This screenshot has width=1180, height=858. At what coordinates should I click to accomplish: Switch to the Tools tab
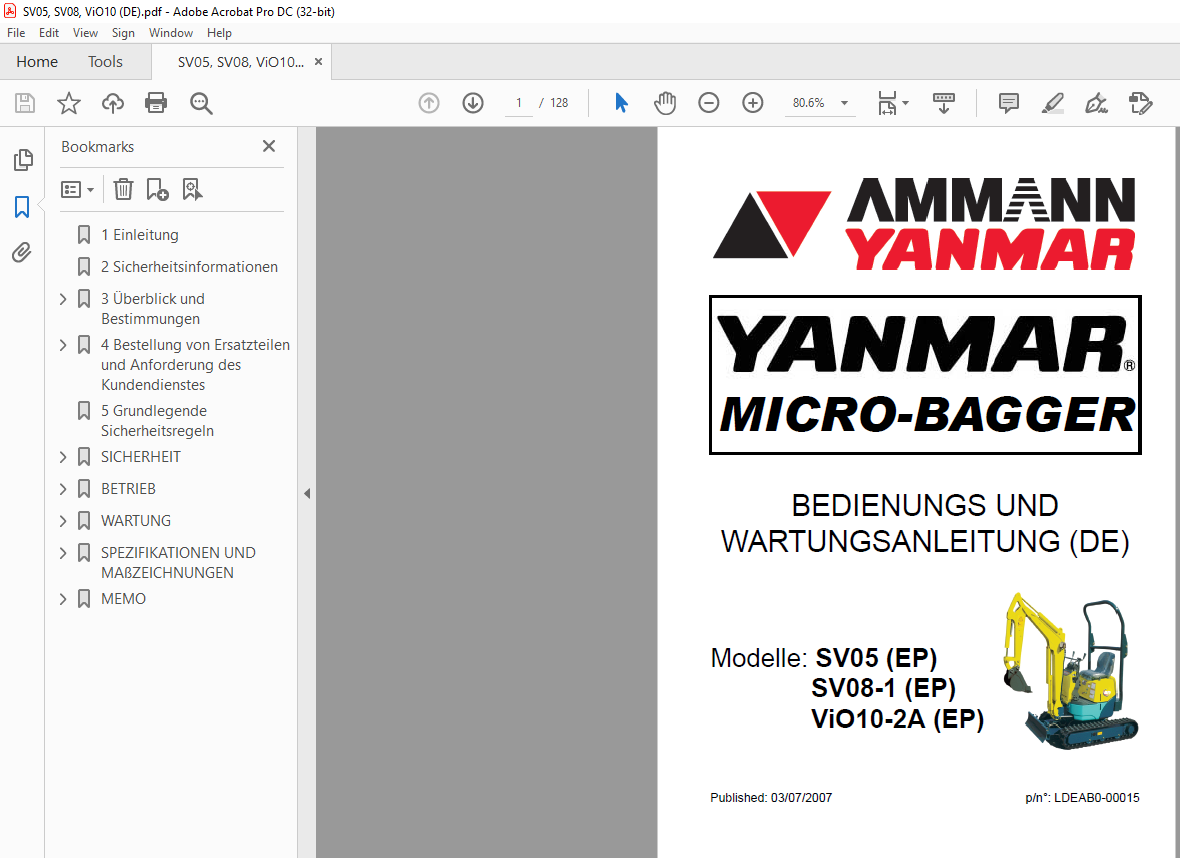[x=105, y=62]
